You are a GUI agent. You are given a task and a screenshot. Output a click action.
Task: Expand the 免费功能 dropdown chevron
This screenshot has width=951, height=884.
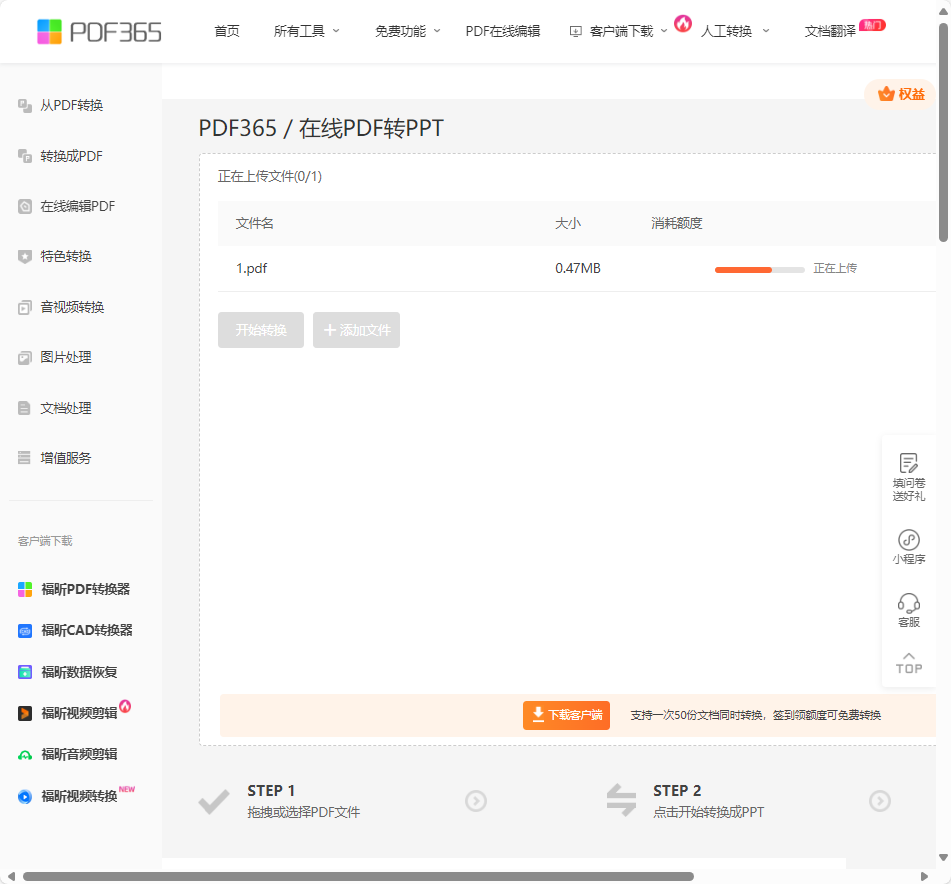pos(437,31)
